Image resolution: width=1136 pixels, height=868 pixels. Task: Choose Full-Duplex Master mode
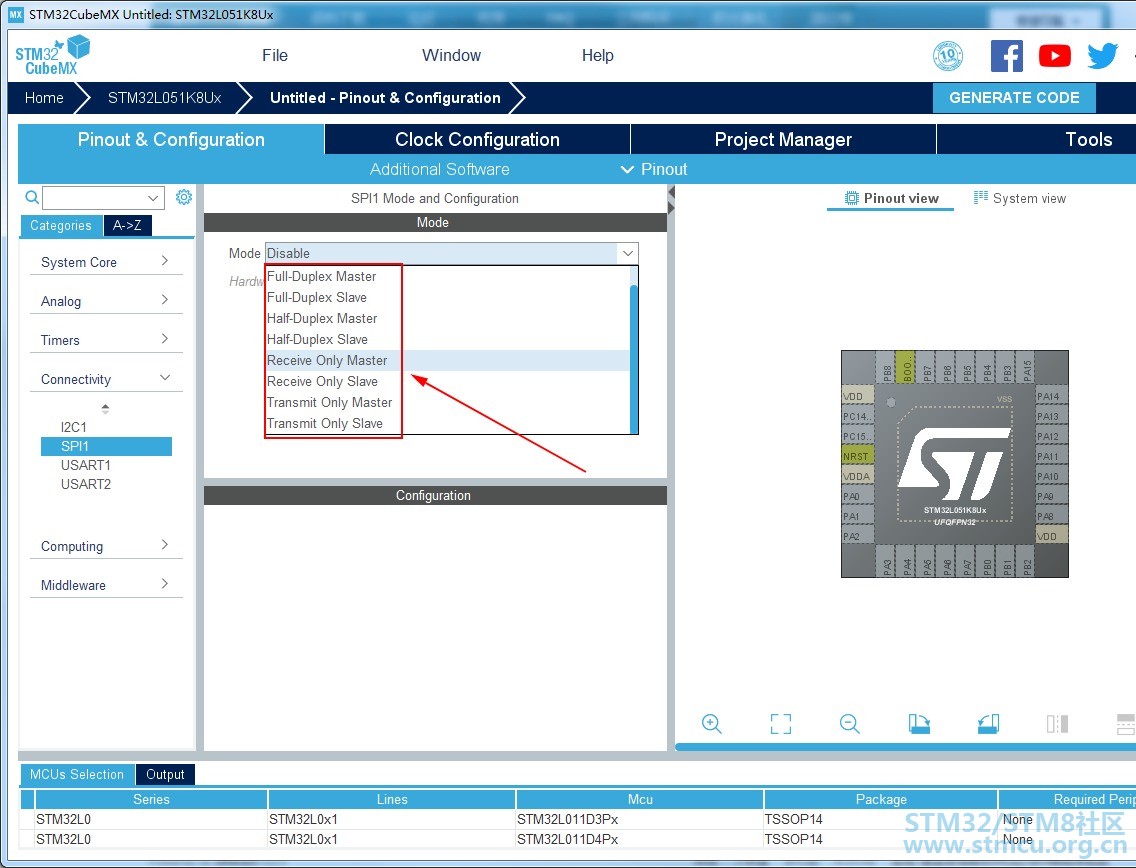click(x=448, y=277)
